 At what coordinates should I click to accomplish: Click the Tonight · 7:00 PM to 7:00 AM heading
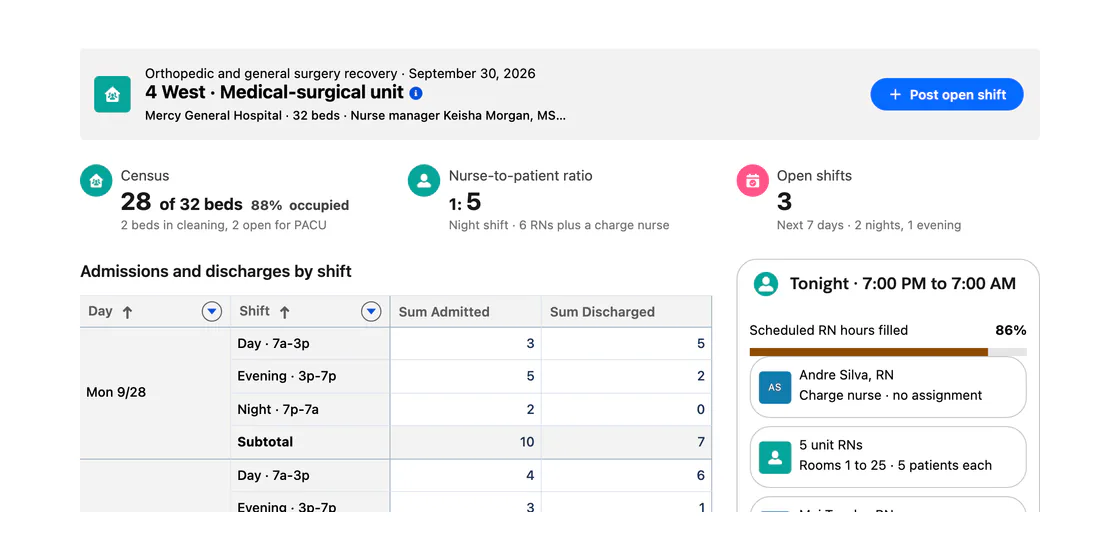(x=903, y=284)
